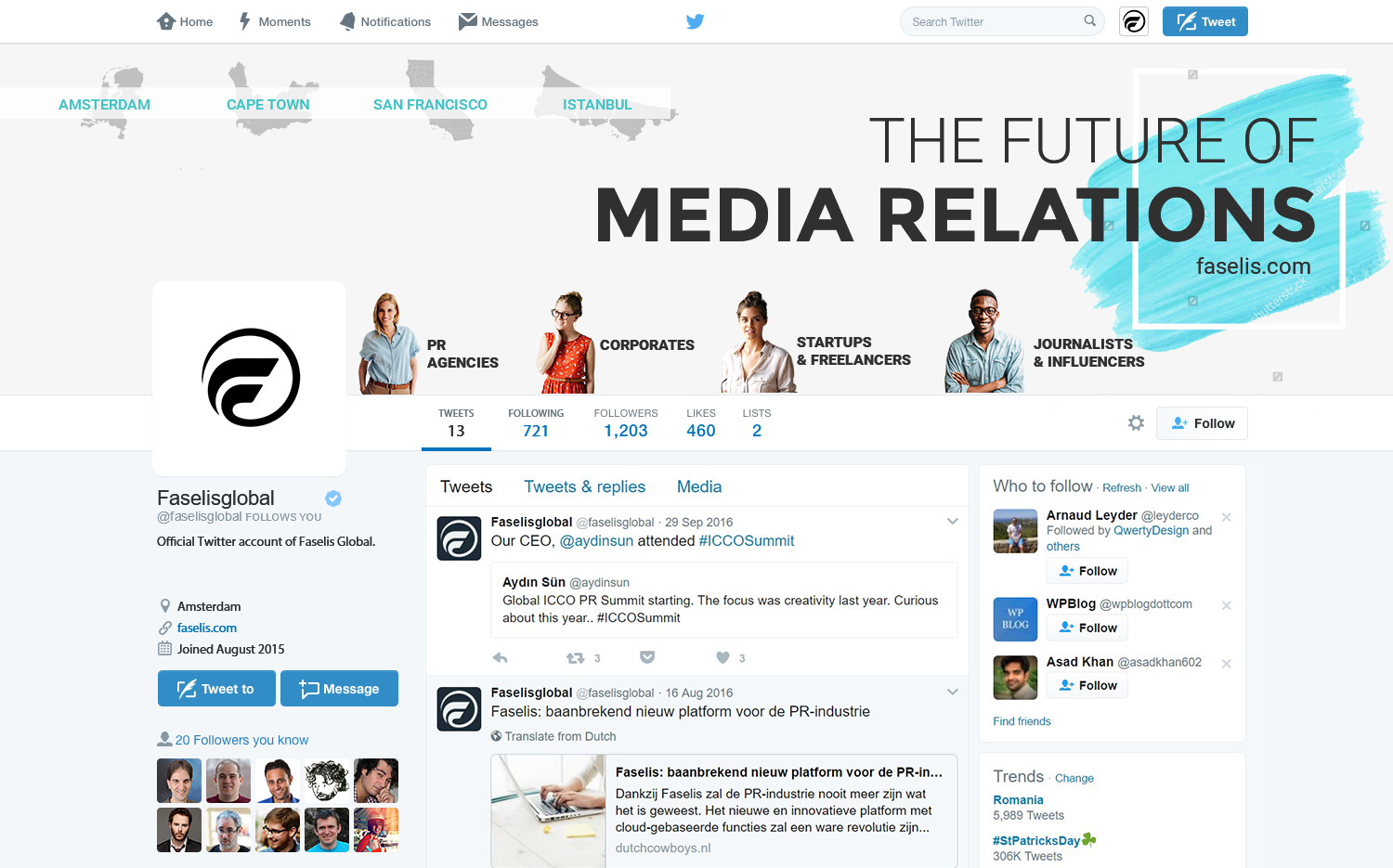Open the Romania trend

pos(1018,800)
